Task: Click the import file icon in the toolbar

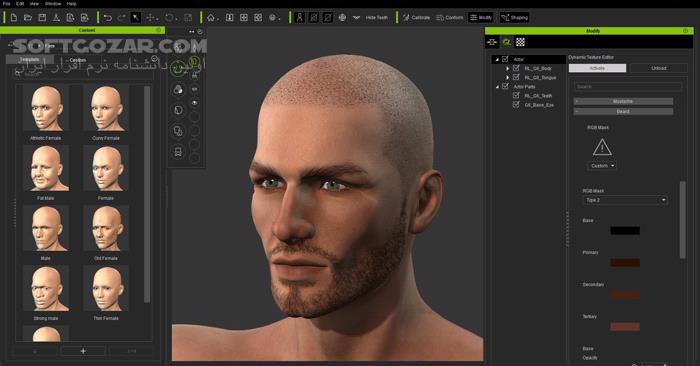Action: (x=85, y=18)
